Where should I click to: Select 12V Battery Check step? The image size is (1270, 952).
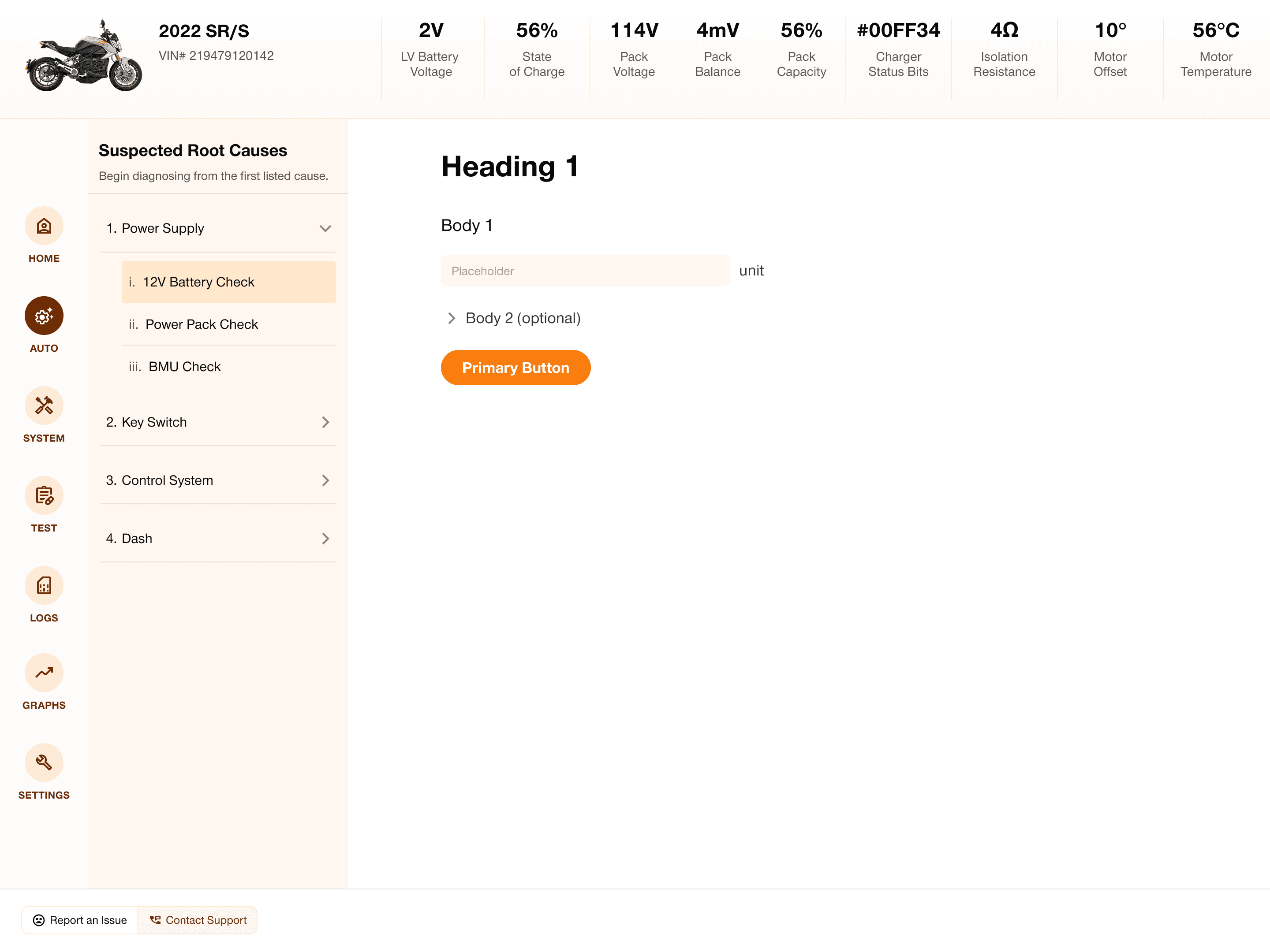(228, 282)
